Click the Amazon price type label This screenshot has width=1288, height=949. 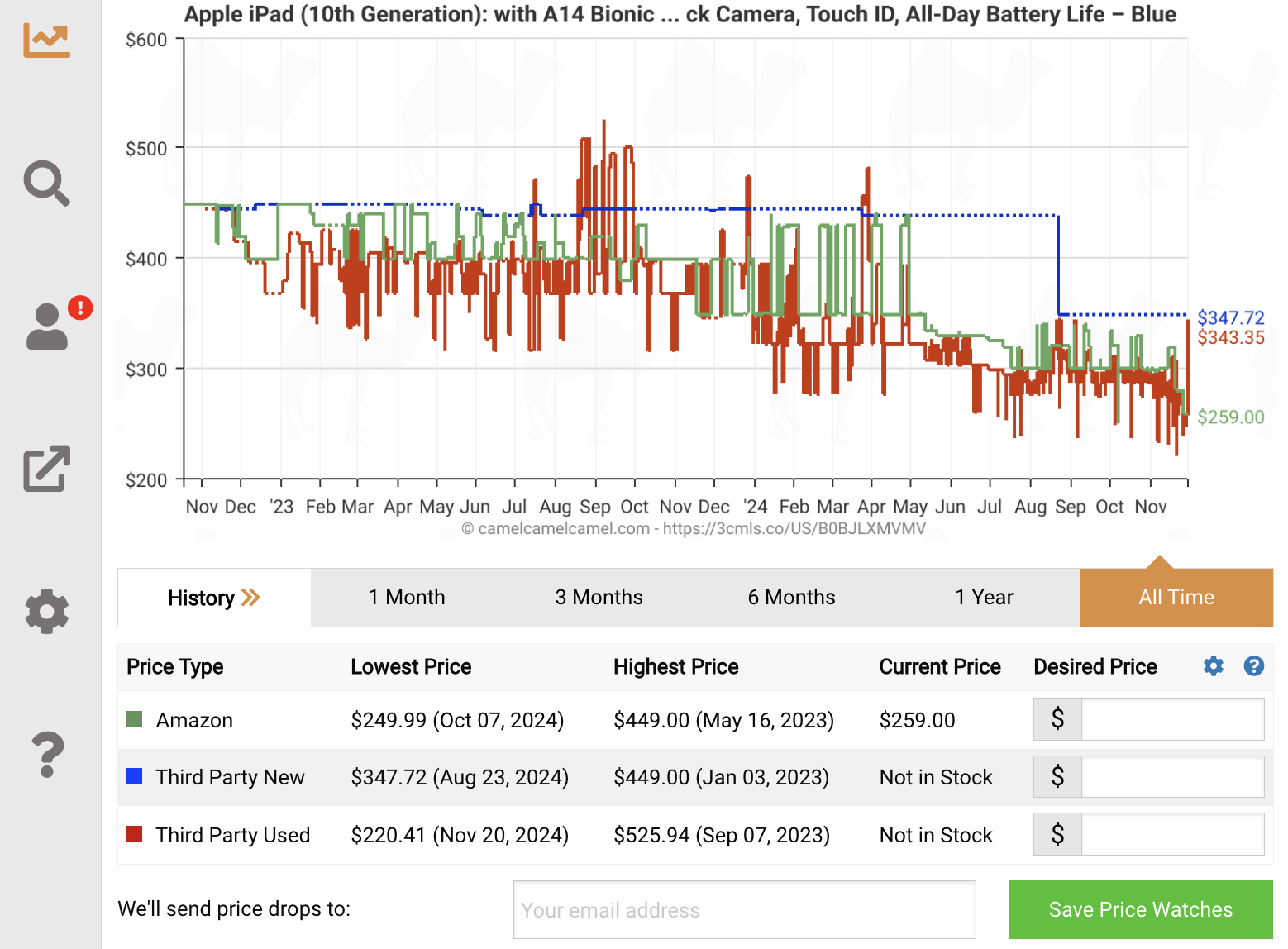[194, 720]
